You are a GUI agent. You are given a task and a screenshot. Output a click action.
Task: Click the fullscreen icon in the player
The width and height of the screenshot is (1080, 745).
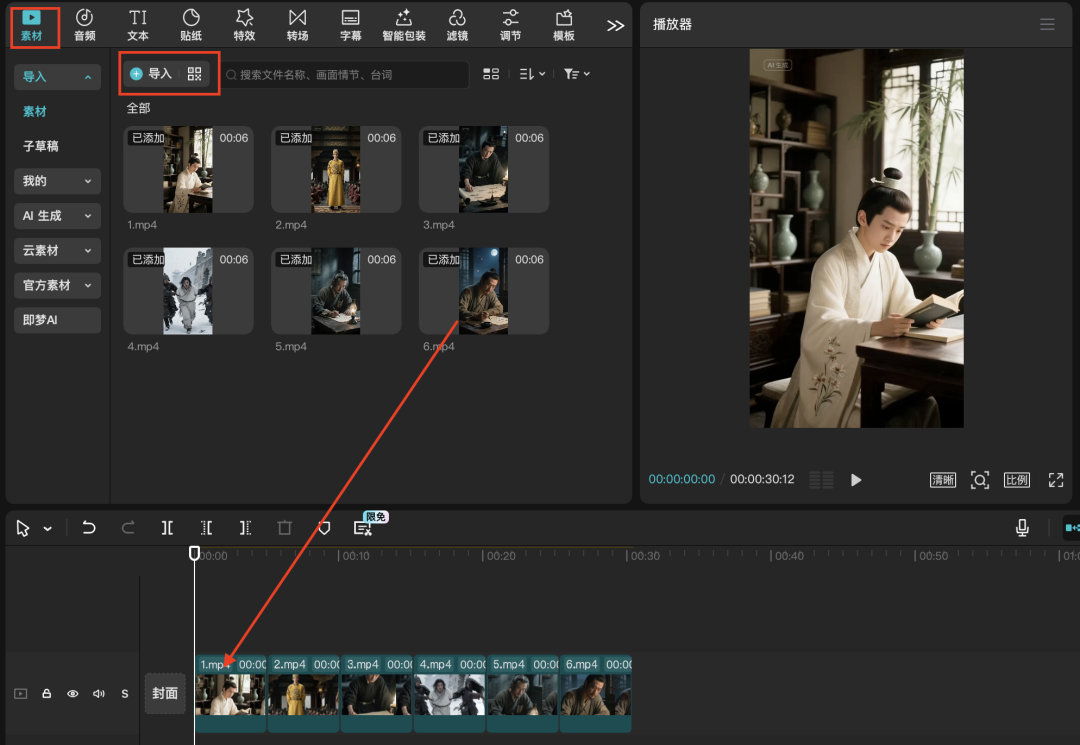(1055, 480)
